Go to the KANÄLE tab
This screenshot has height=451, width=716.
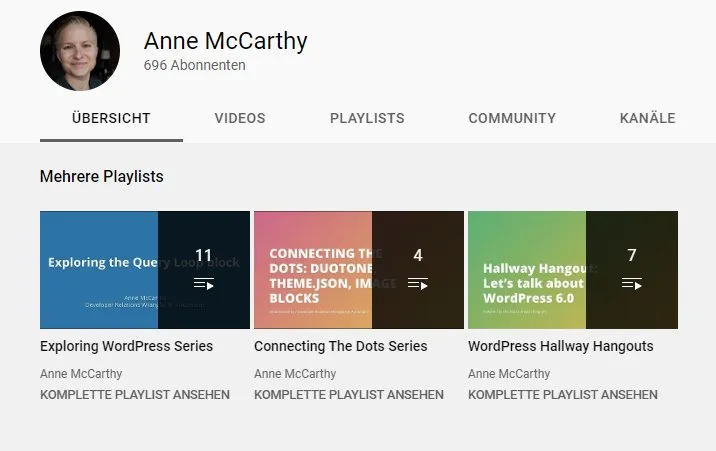click(x=648, y=118)
